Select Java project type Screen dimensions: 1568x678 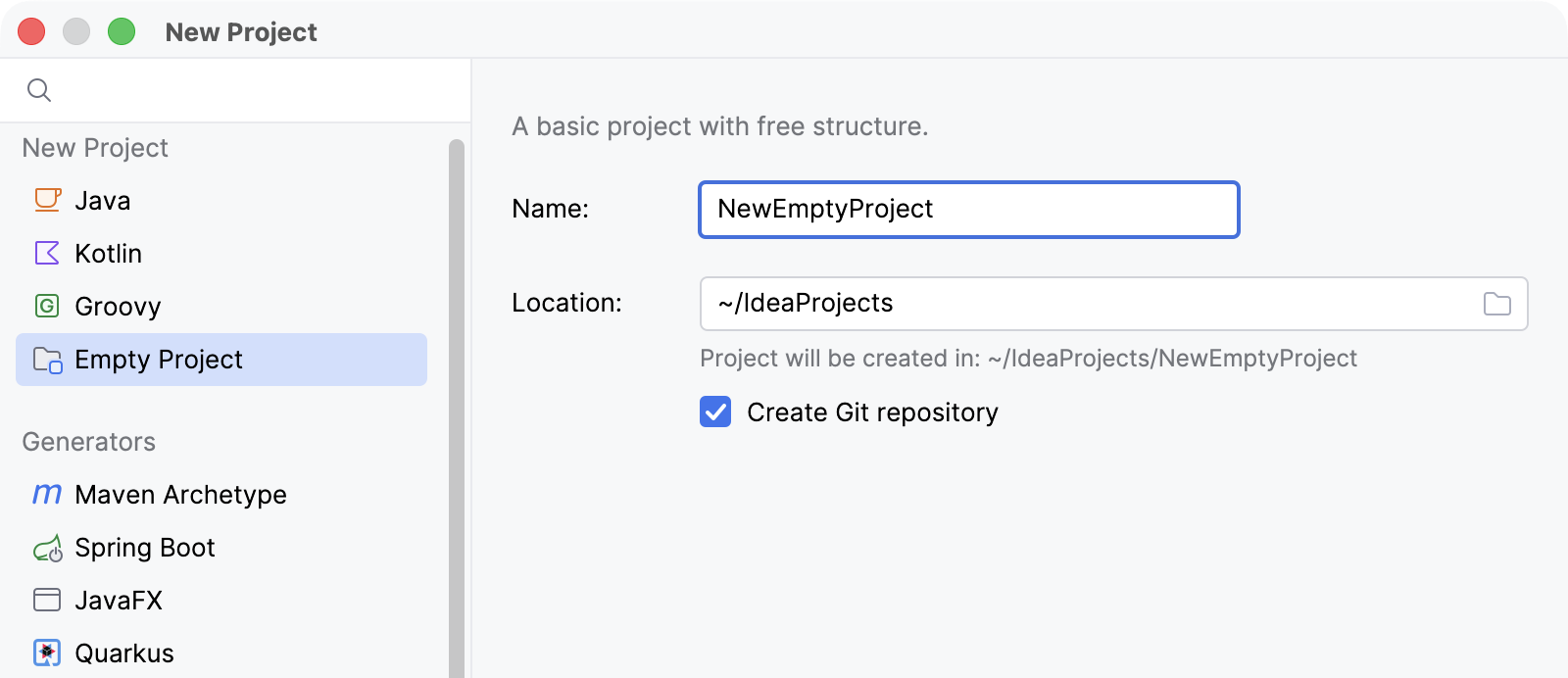221,200
